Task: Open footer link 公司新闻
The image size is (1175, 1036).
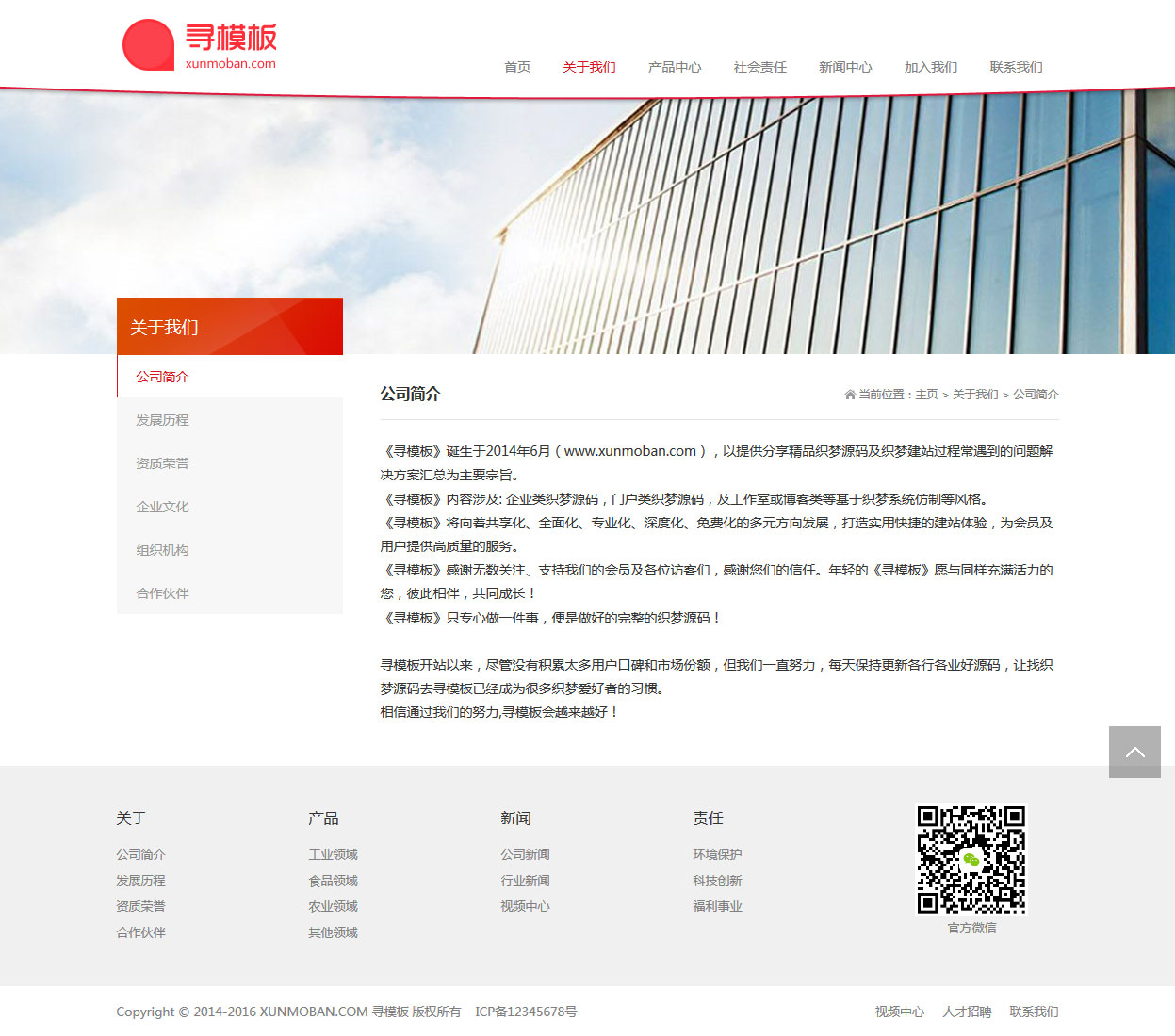Action: point(525,854)
